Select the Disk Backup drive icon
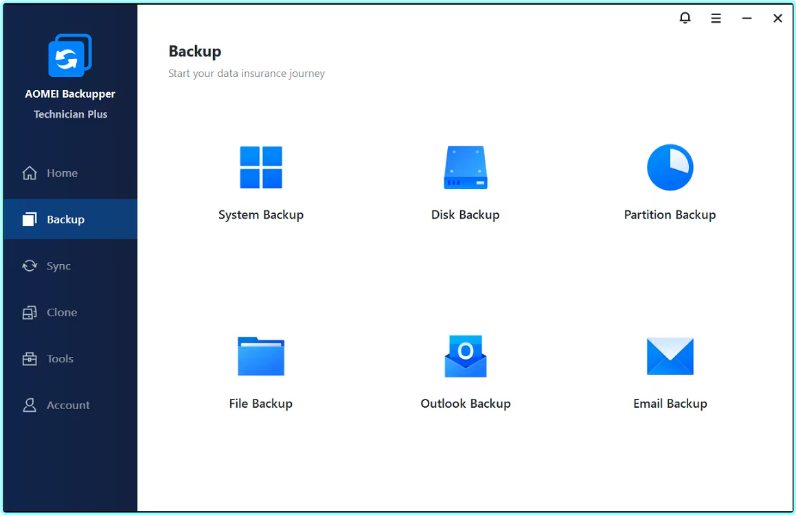Viewport: 796px width, 515px height. (466, 168)
